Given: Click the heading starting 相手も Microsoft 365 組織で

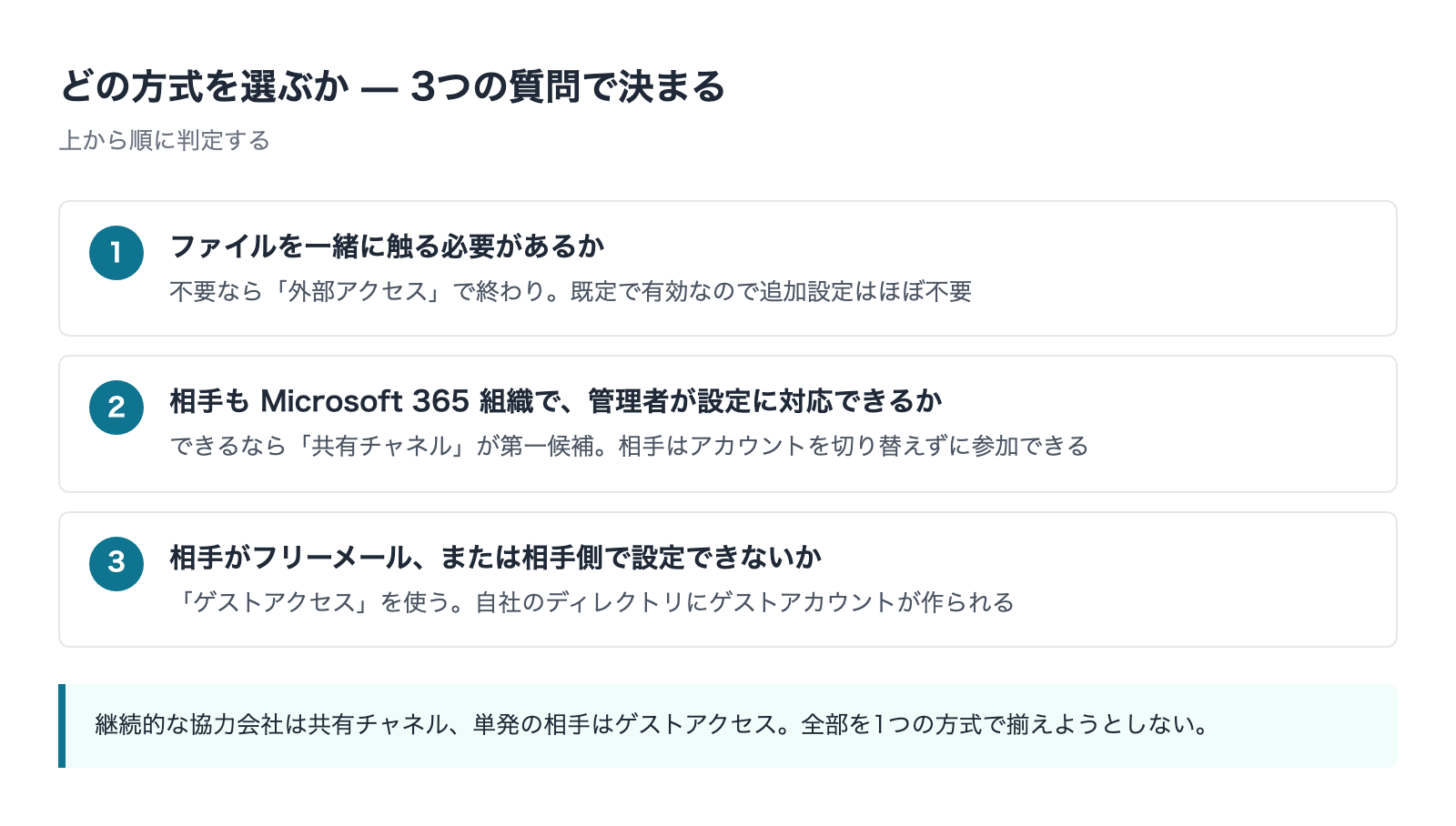Looking at the screenshot, I should [x=556, y=401].
